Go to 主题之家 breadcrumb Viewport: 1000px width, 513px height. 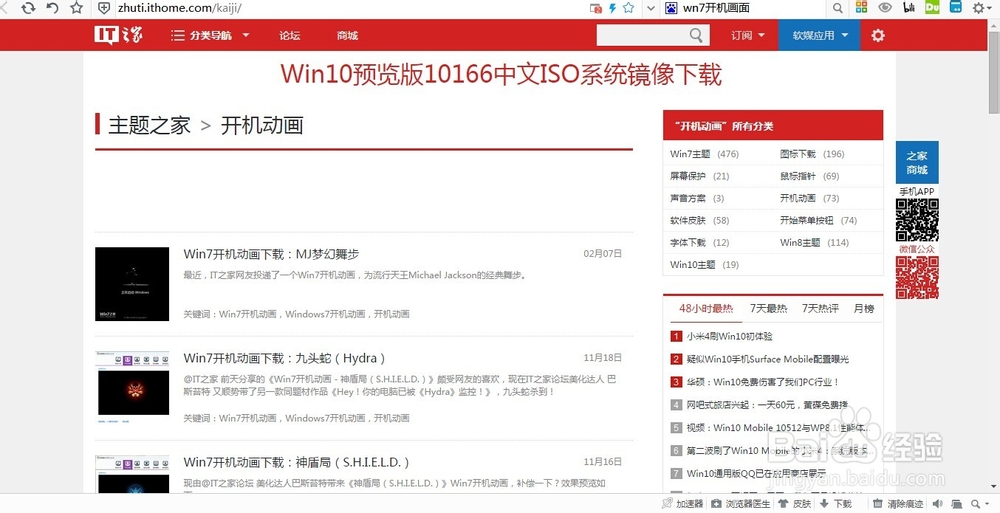[149, 125]
